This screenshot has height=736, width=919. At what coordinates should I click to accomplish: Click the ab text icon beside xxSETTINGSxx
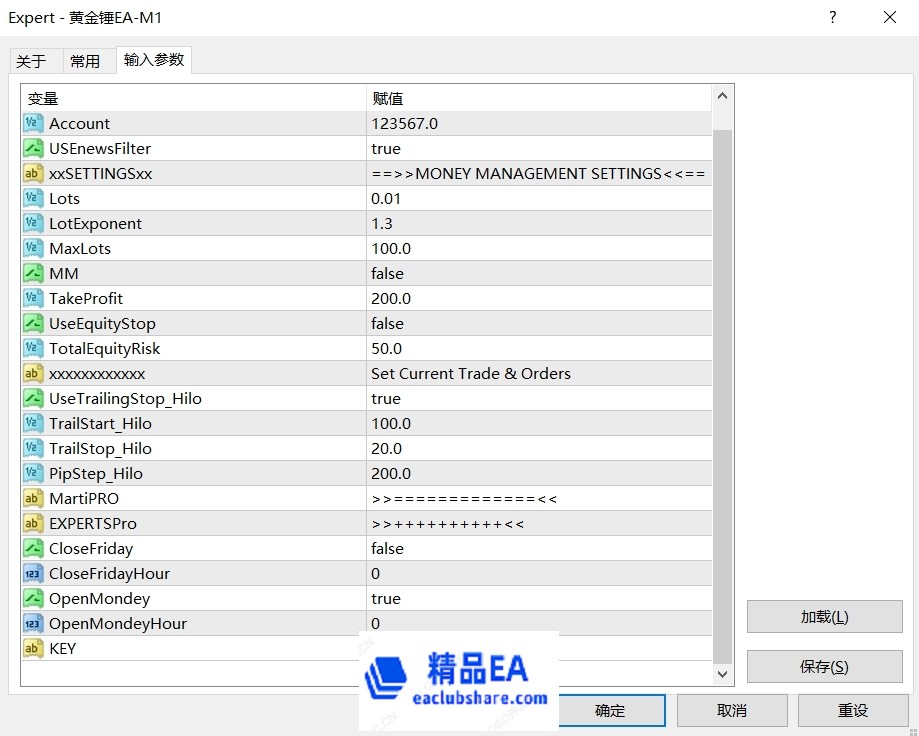[x=32, y=173]
